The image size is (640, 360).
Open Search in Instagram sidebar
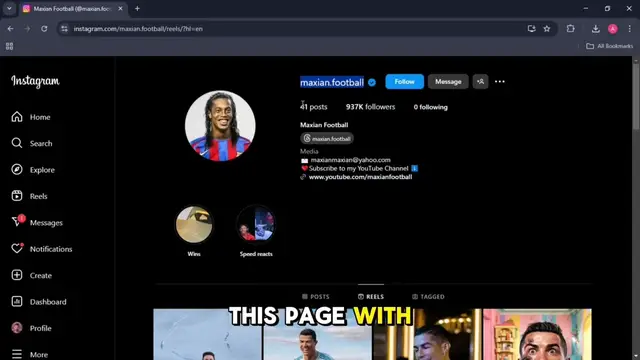click(x=32, y=143)
